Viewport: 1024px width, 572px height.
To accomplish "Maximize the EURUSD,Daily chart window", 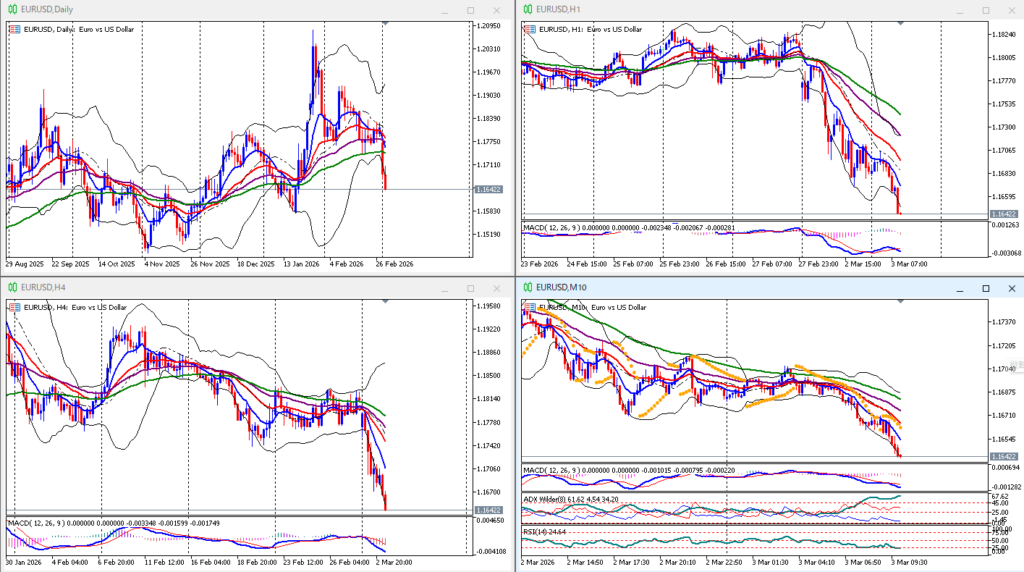I will tap(471, 10).
